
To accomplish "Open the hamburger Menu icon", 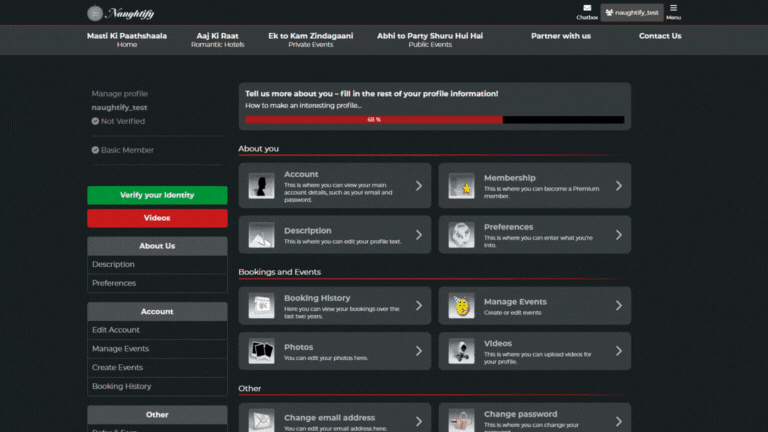I will pyautogui.click(x=673, y=8).
